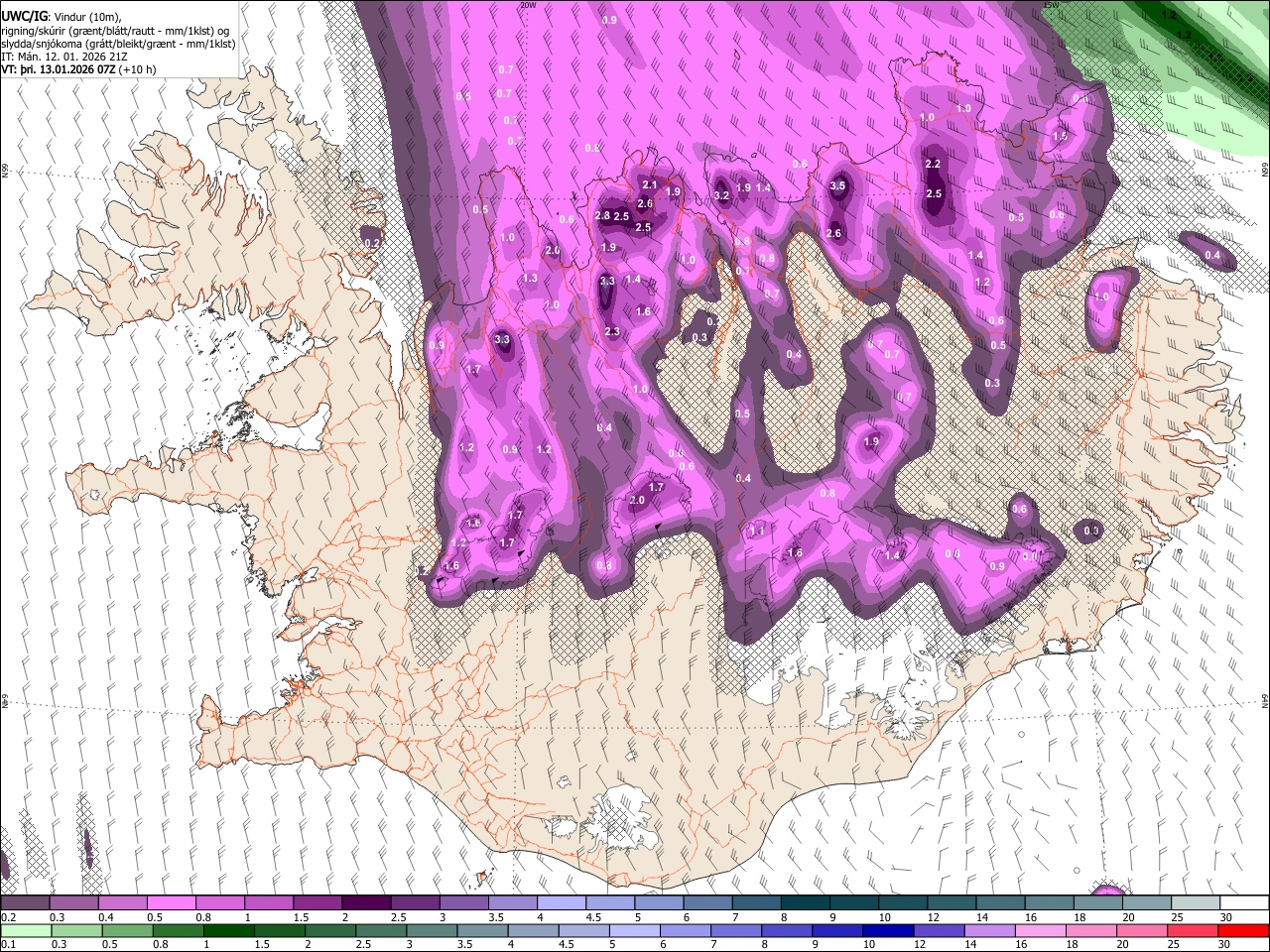The image size is (1270, 952).
Task: Click the white snow-legend swatch after the 30 label
Action: (x=1242, y=903)
